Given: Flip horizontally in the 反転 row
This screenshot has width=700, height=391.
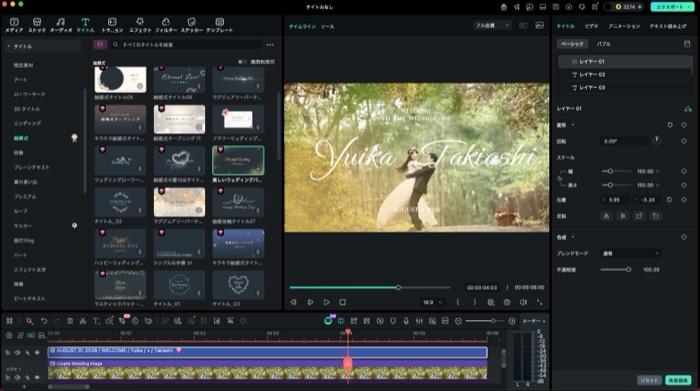Looking at the screenshot, I should 606,216.
